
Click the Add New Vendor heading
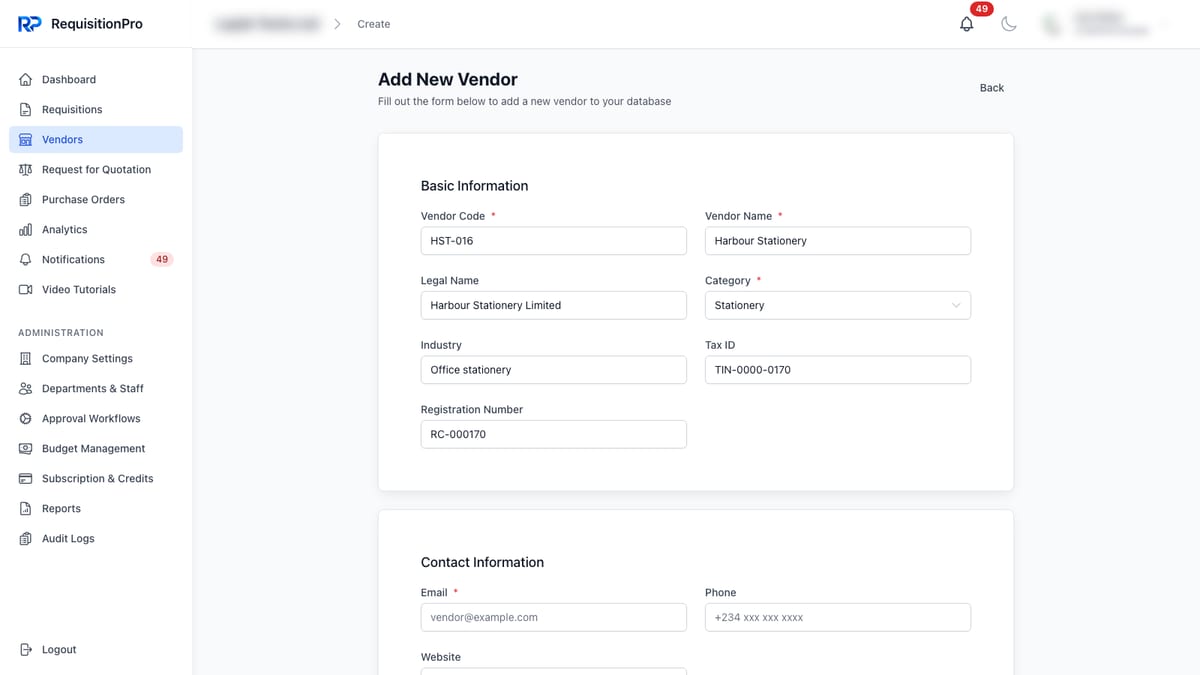(448, 80)
